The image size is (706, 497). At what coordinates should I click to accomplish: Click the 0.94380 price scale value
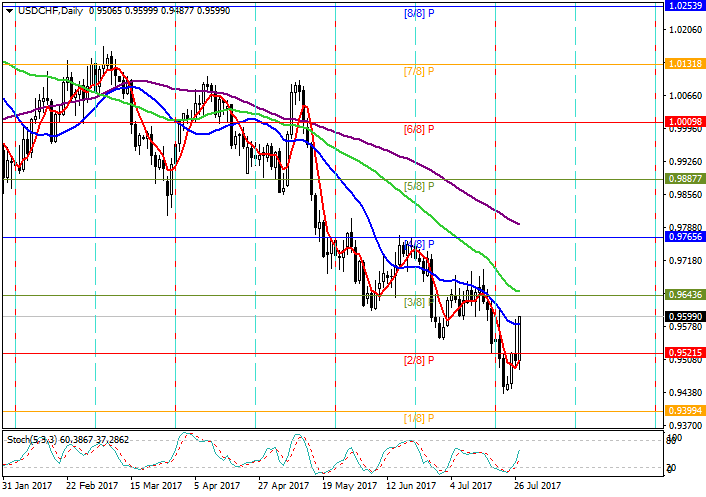(685, 393)
